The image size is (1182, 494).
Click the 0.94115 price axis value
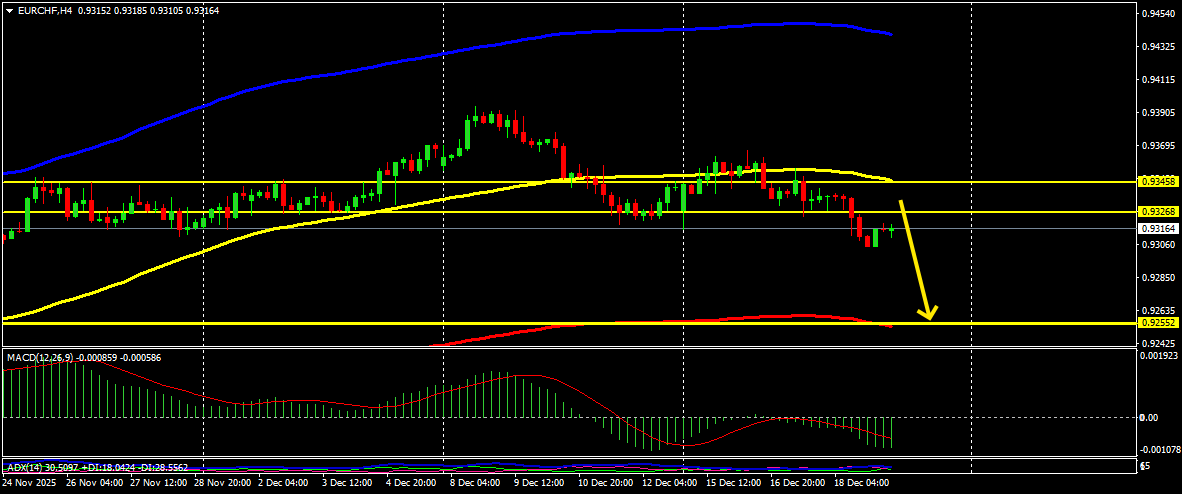[1159, 79]
